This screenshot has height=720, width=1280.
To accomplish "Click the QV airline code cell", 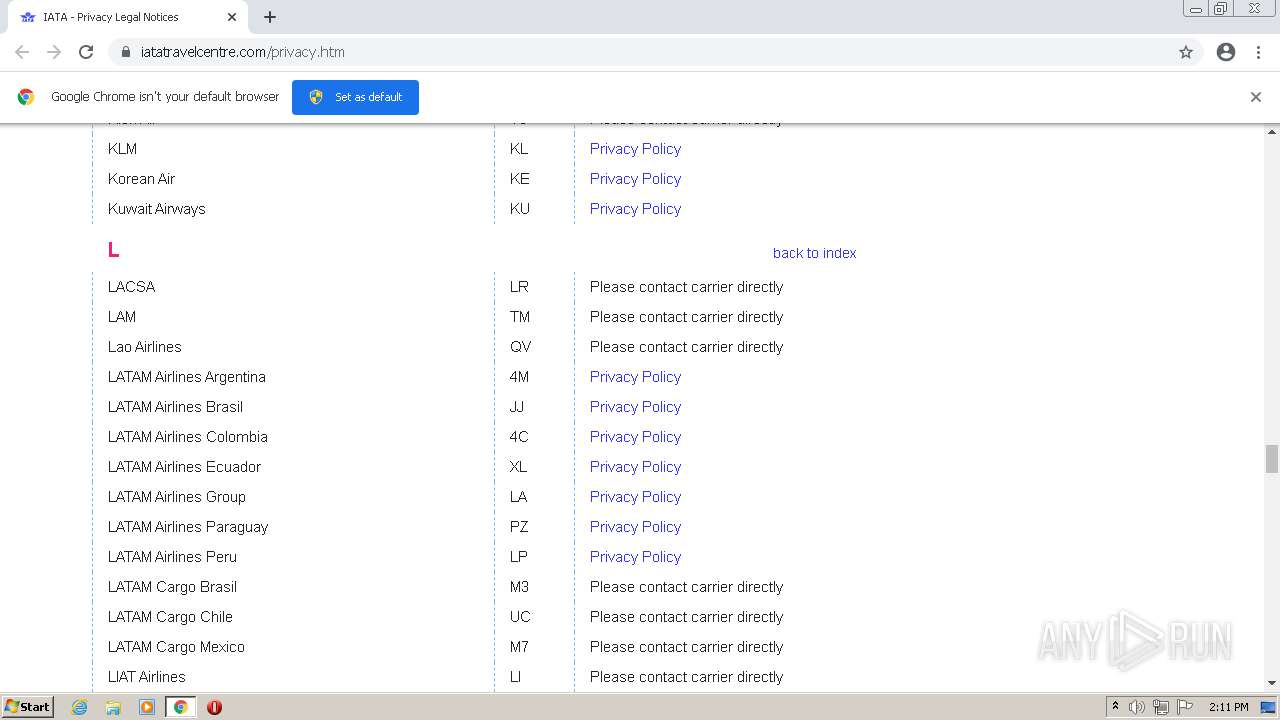I will 520,347.
